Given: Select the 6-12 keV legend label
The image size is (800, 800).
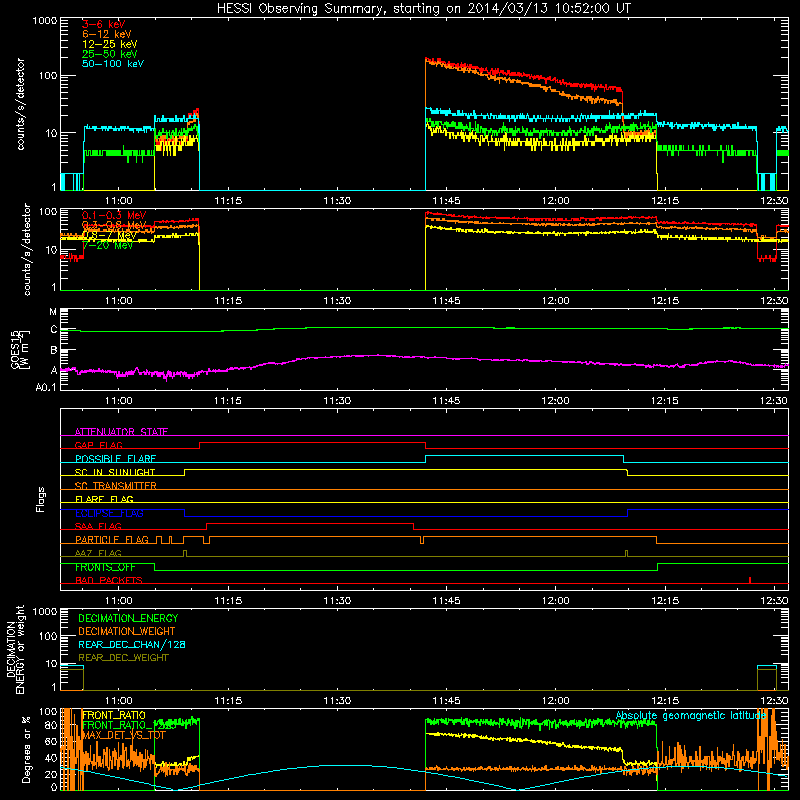Looking at the screenshot, I should pos(107,34).
